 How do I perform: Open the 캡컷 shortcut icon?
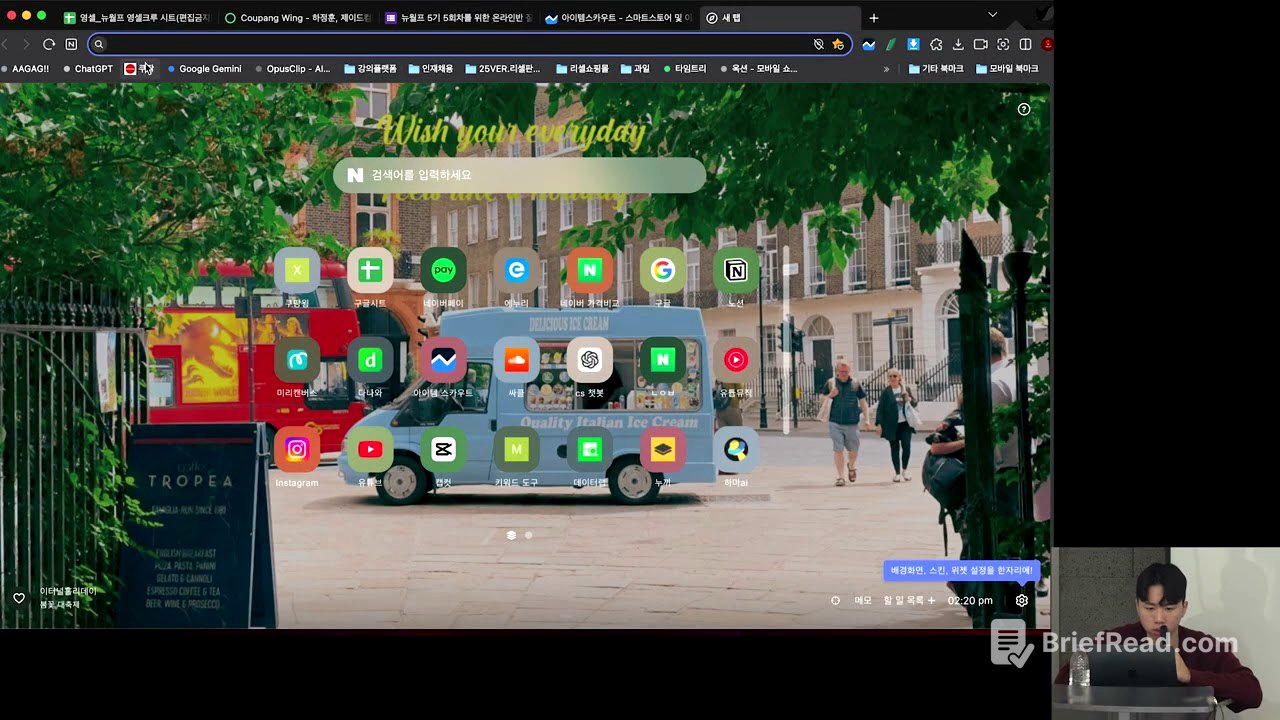click(443, 450)
